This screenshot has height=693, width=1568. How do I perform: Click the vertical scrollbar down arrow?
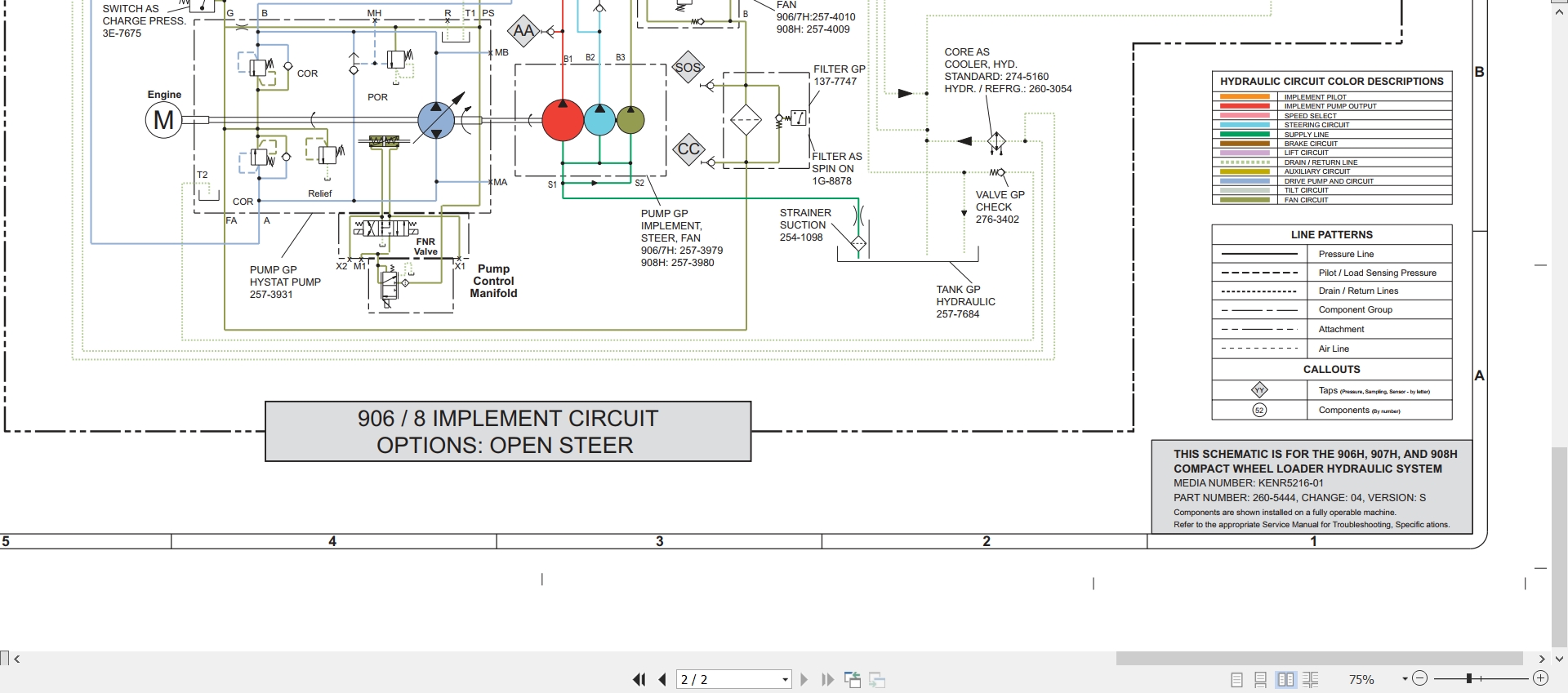point(1559,659)
